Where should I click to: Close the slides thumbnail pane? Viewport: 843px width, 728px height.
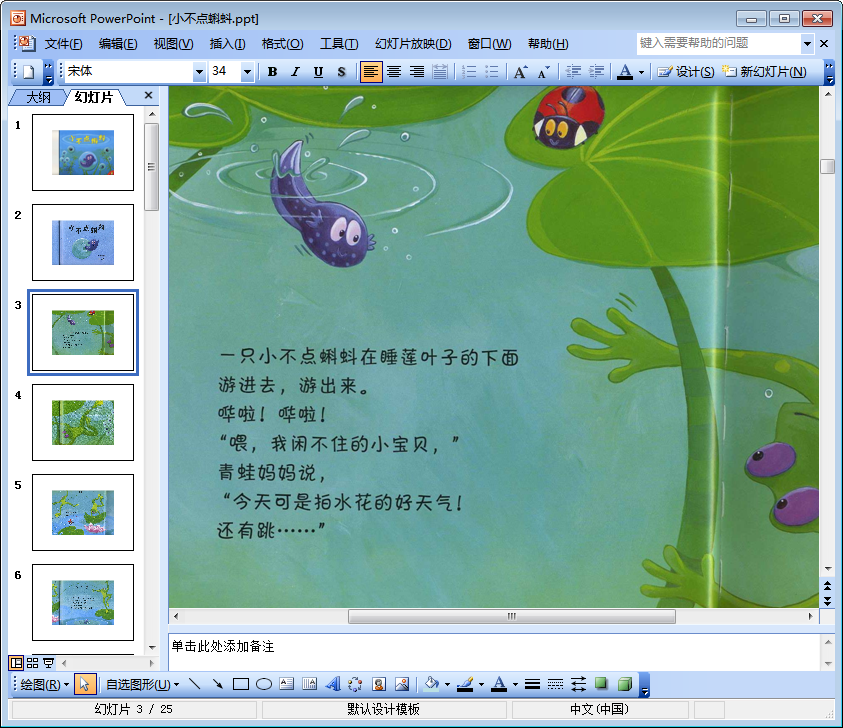click(149, 96)
